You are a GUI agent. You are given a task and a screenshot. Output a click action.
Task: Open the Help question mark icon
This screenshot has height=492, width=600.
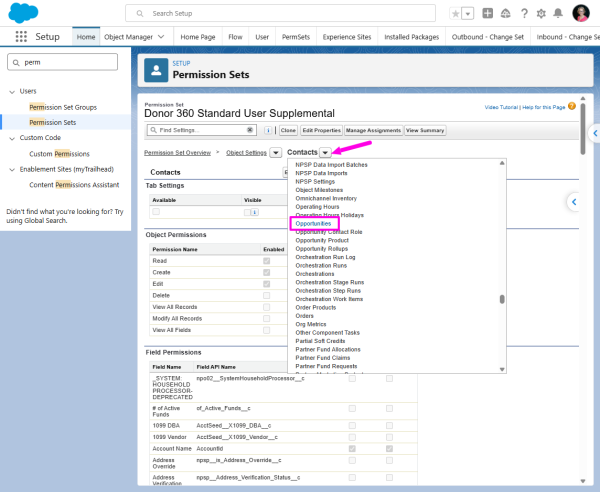(x=524, y=13)
